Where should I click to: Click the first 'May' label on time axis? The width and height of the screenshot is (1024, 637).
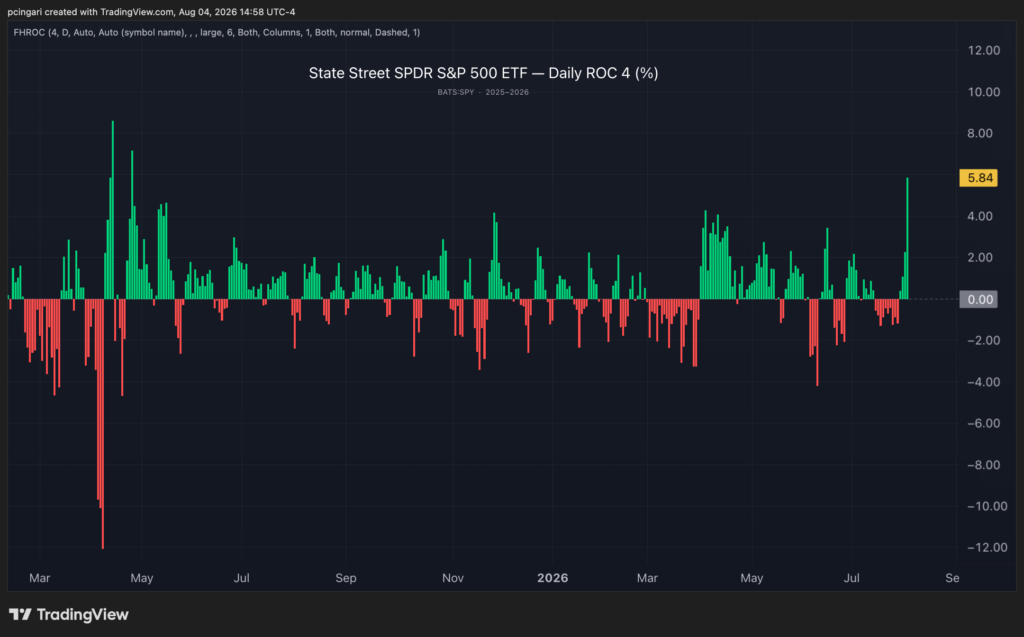click(142, 578)
